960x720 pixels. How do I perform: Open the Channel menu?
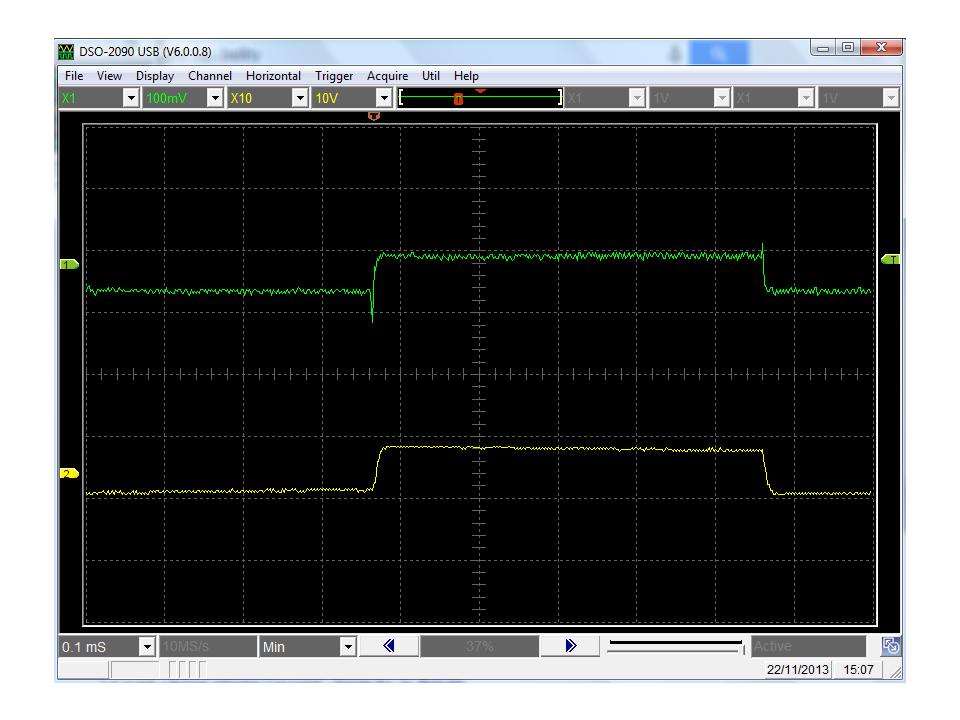pos(210,76)
